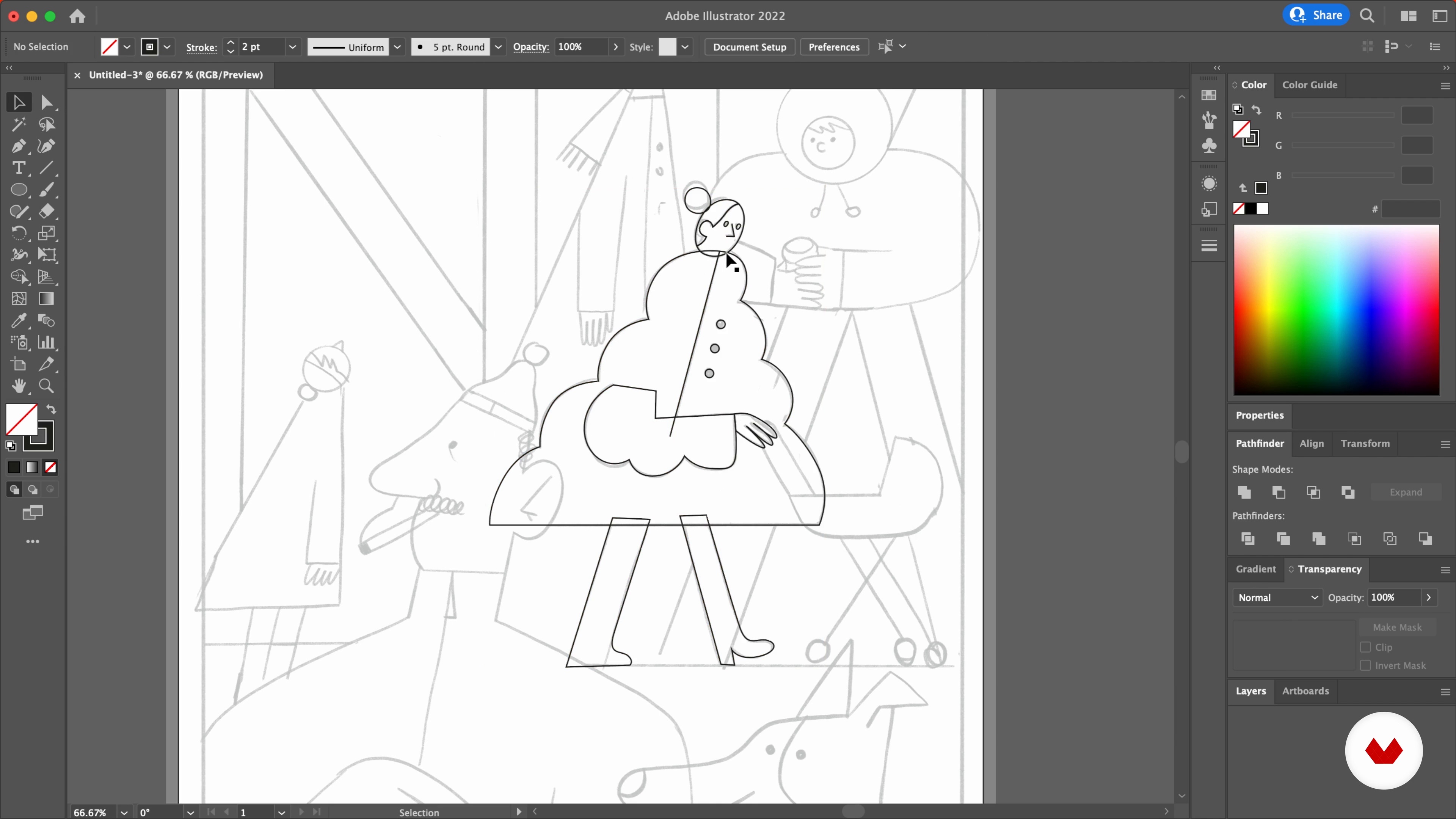Select the Type tool
Screen dimensions: 1456x819
tap(19, 168)
